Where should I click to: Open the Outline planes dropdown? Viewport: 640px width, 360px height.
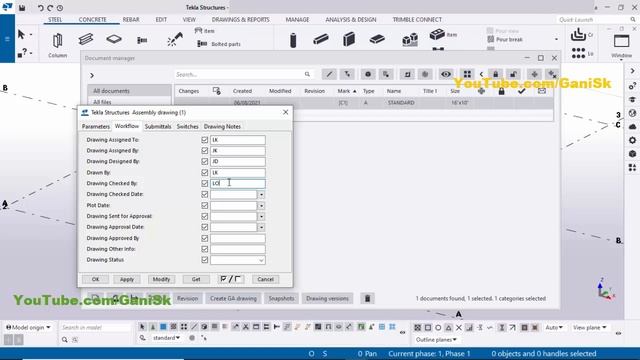[x=436, y=340]
